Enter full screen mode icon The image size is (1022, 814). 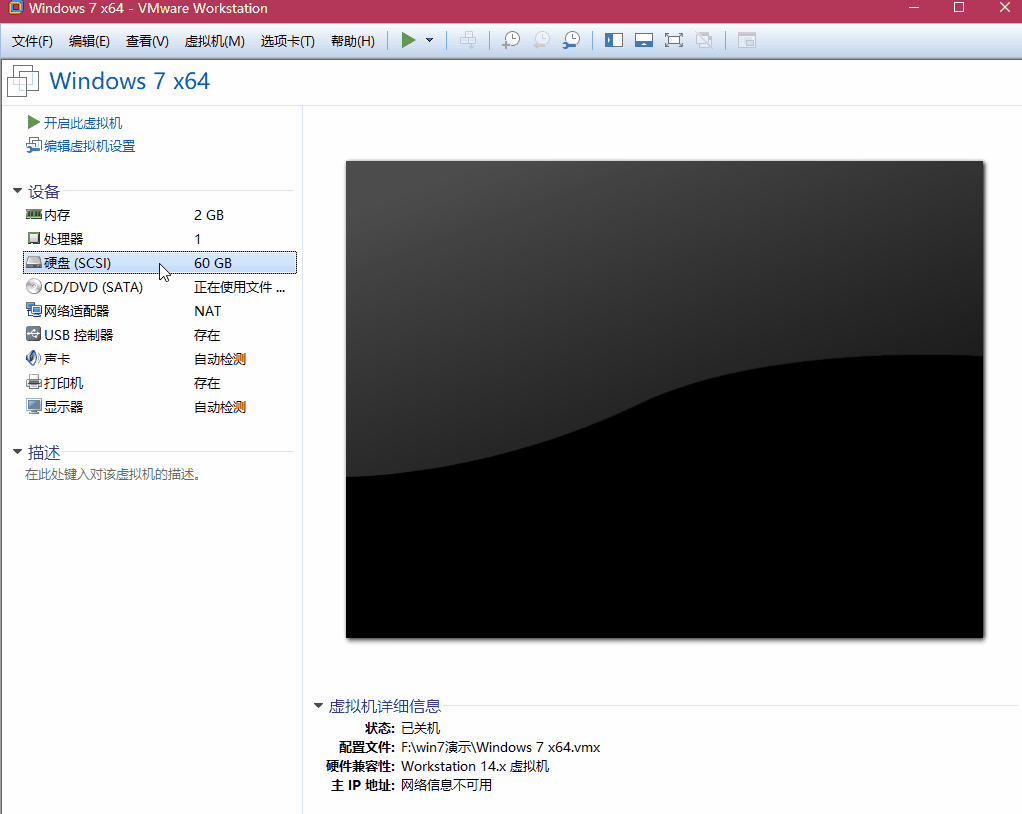674,40
